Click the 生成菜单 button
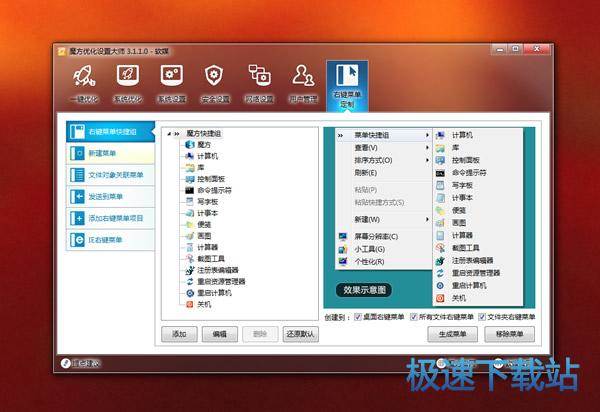Image resolution: width=600 pixels, height=412 pixels. tap(452, 334)
